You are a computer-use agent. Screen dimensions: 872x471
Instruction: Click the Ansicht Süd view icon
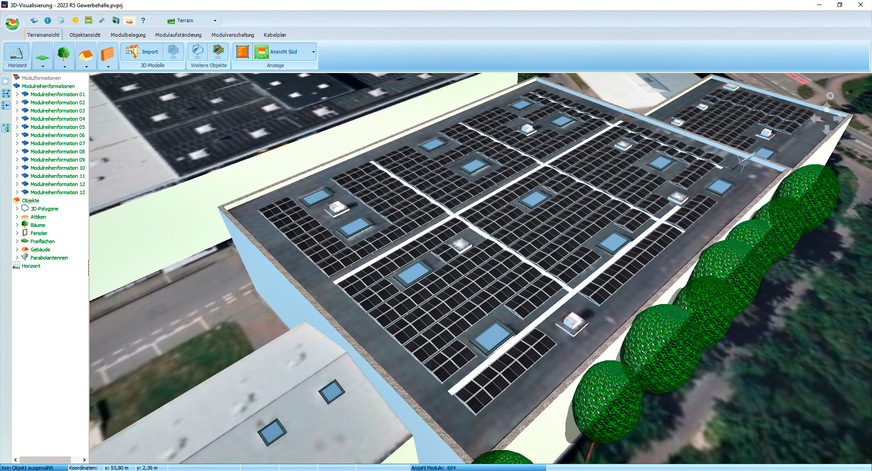tap(261, 52)
